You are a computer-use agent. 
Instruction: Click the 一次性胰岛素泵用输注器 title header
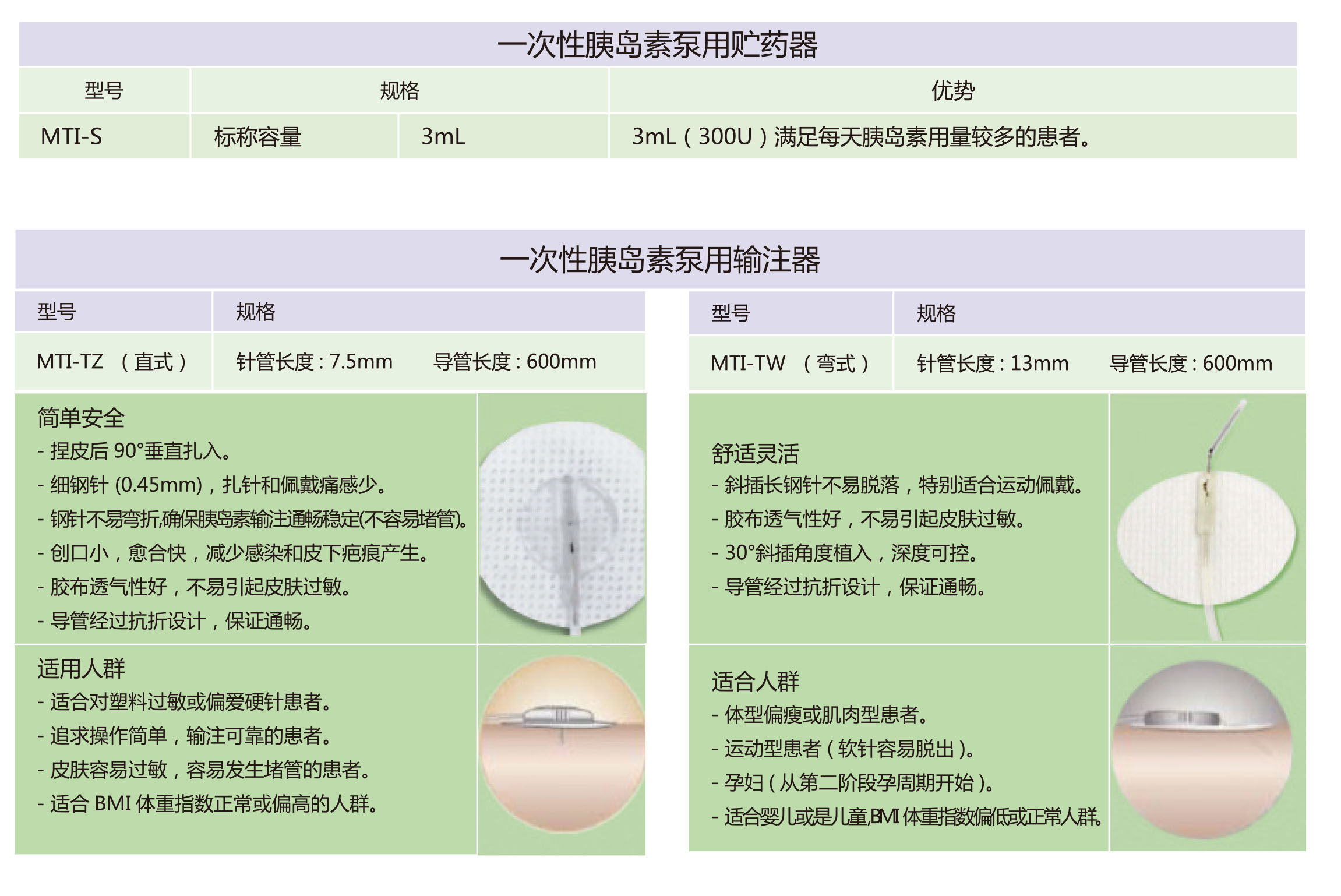coord(659,260)
